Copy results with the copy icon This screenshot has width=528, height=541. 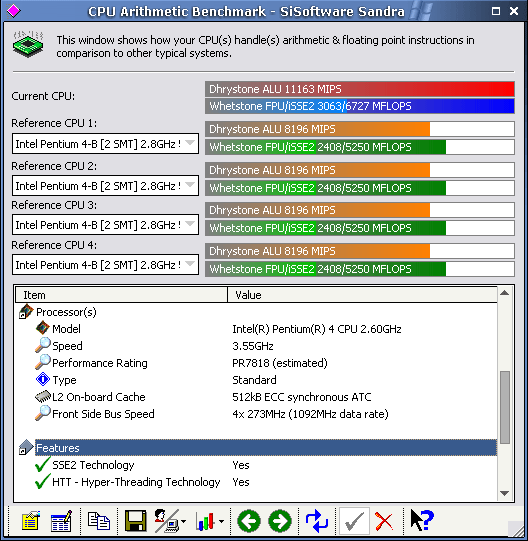(x=99, y=521)
